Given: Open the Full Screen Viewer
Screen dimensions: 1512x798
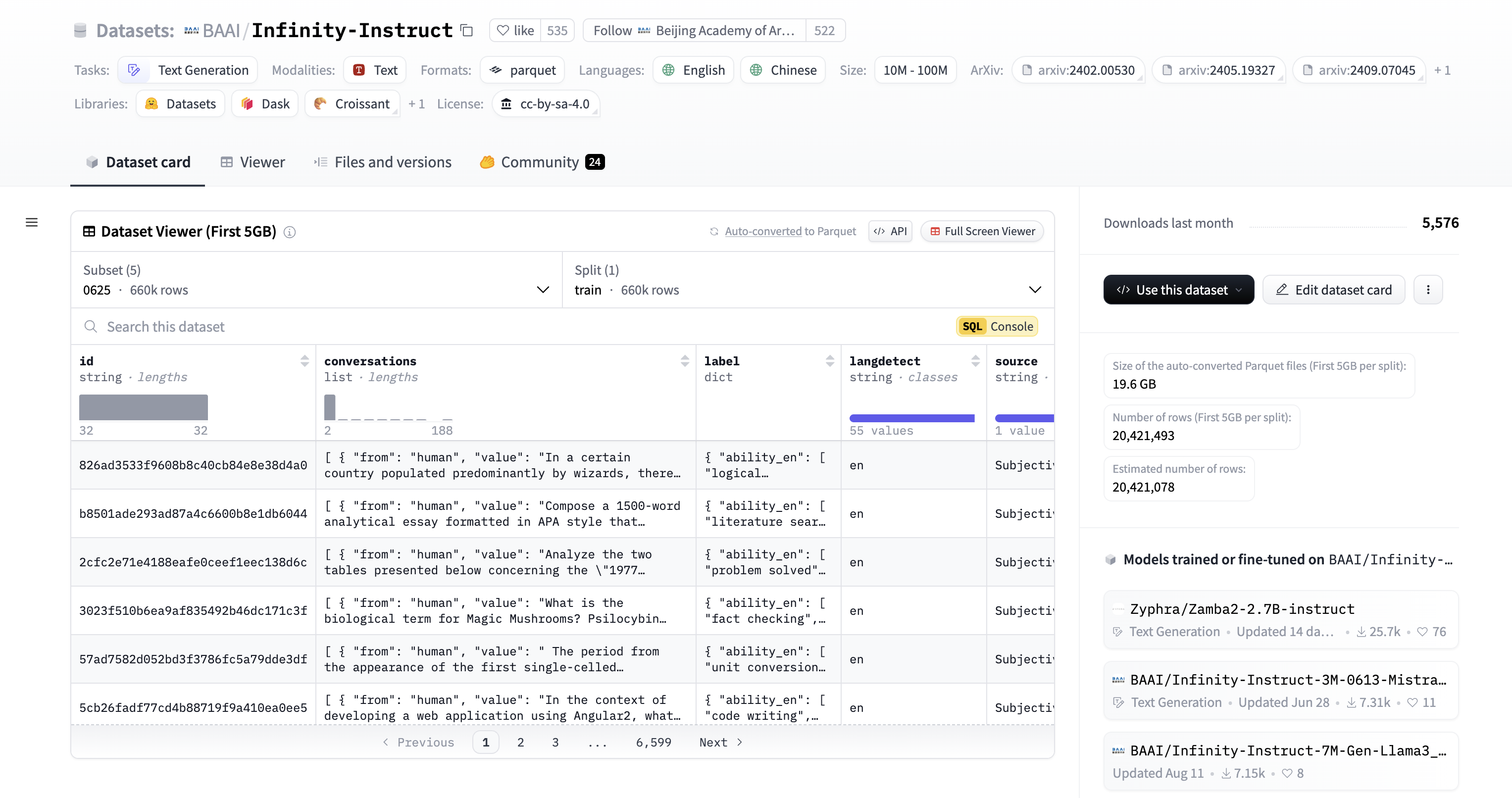Looking at the screenshot, I should tap(982, 231).
